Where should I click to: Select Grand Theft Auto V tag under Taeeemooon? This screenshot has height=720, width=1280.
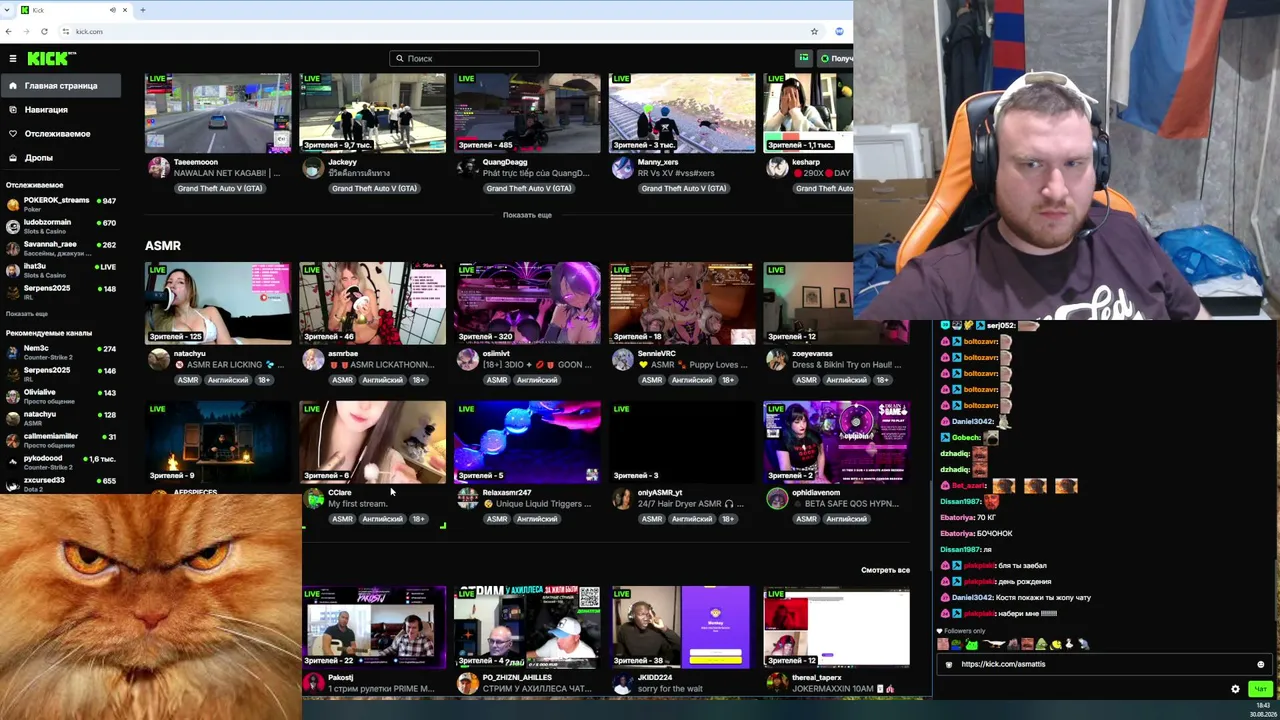(220, 189)
